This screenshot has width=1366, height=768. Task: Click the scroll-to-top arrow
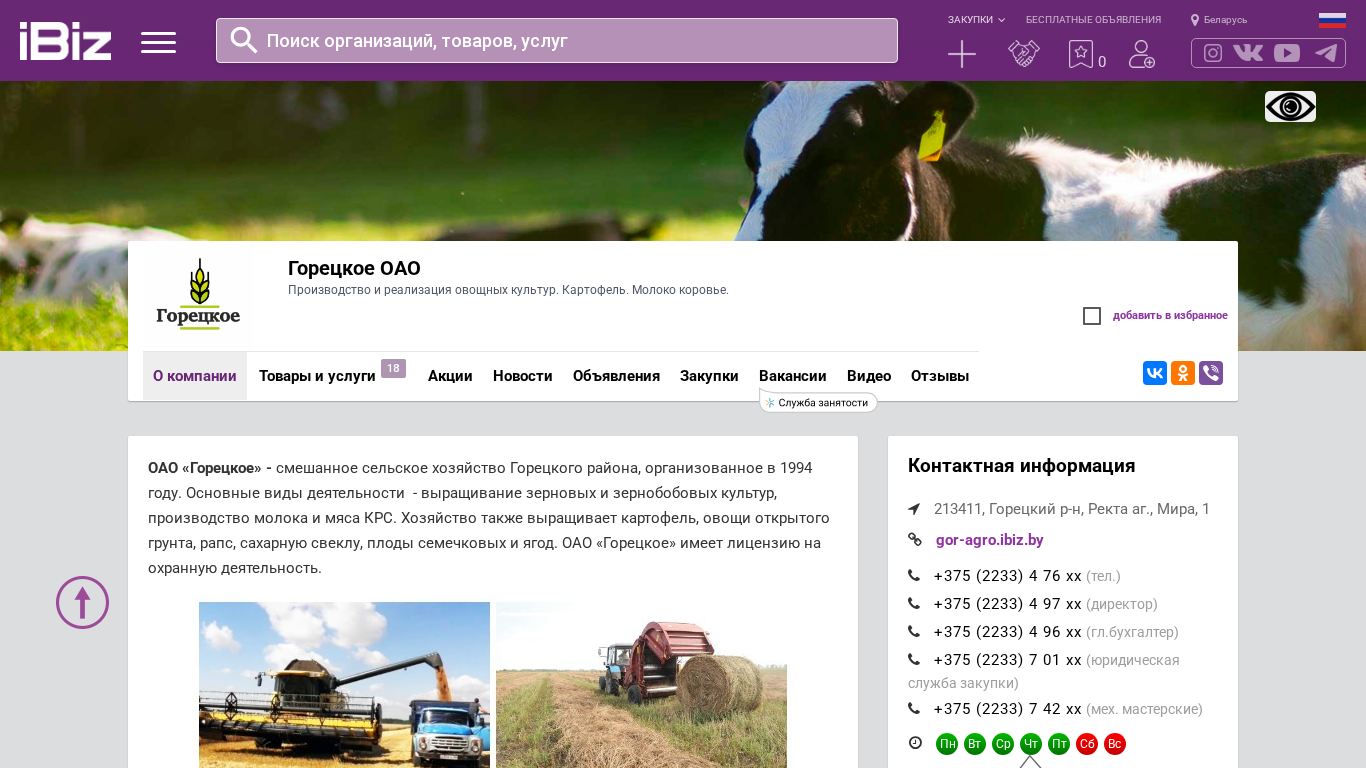(x=82, y=602)
